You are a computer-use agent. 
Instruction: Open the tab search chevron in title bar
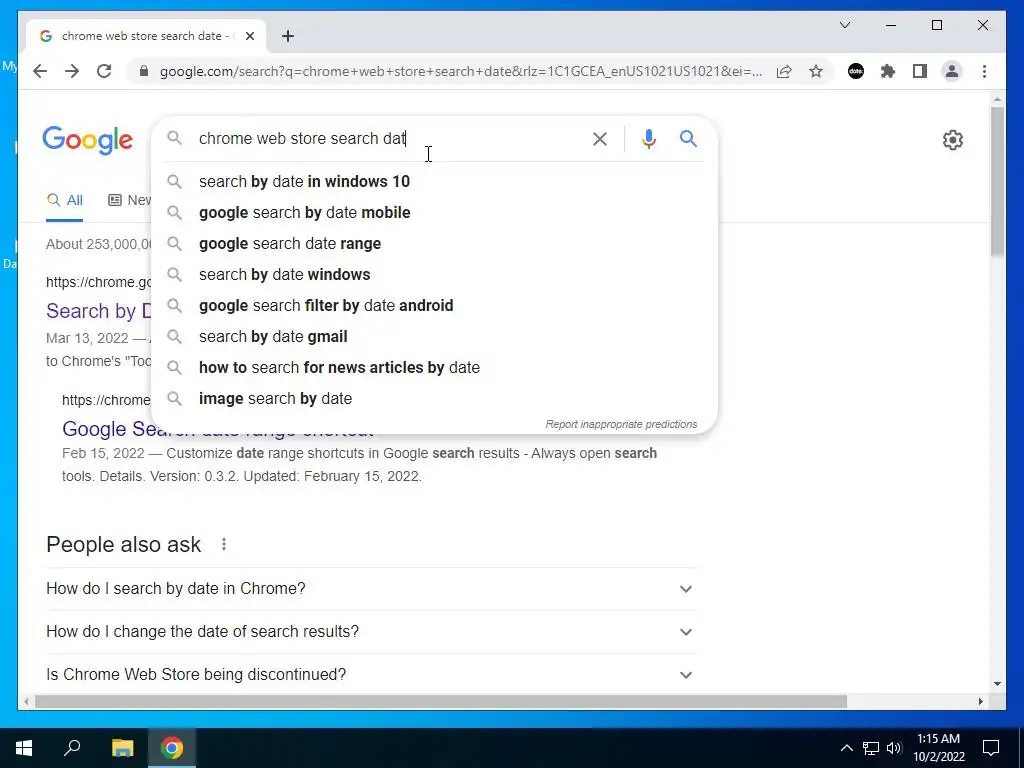(x=844, y=25)
